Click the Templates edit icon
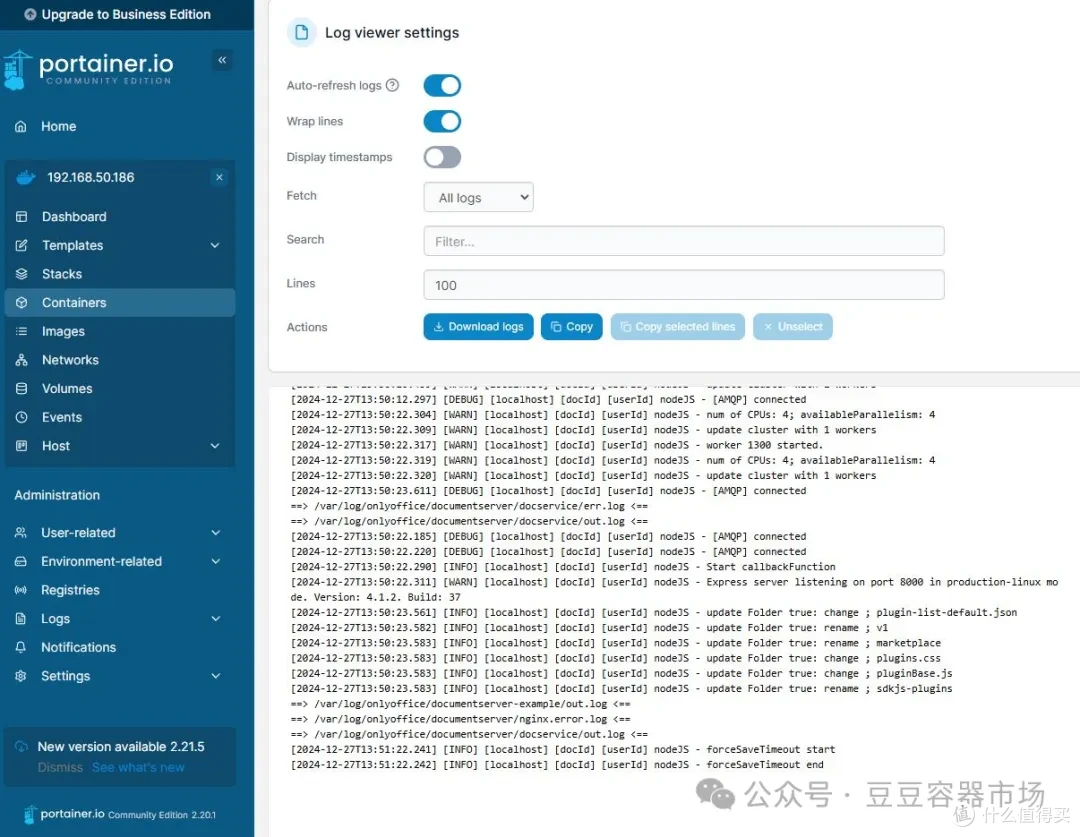 [x=21, y=246]
